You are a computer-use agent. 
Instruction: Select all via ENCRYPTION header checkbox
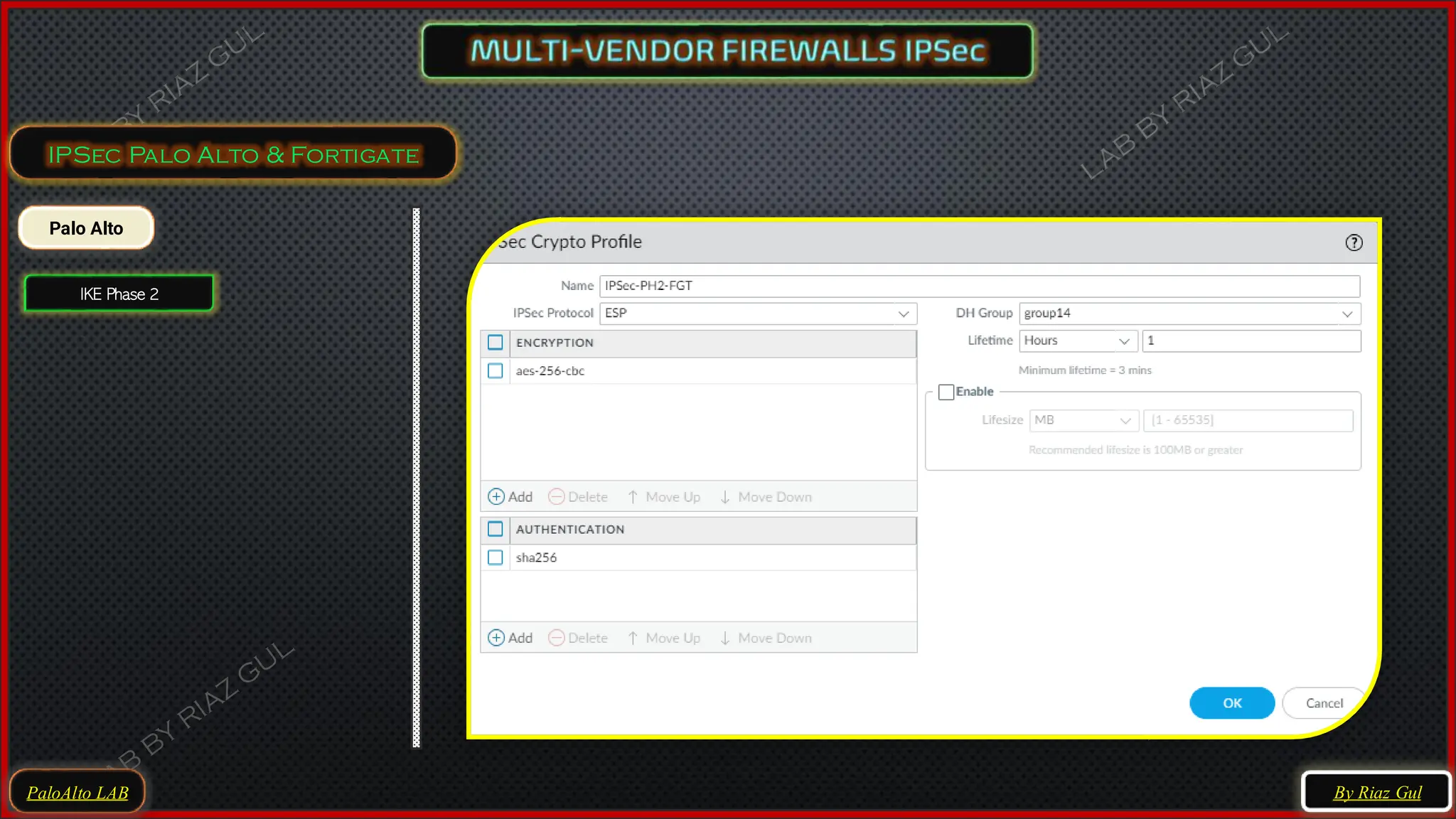tap(496, 343)
